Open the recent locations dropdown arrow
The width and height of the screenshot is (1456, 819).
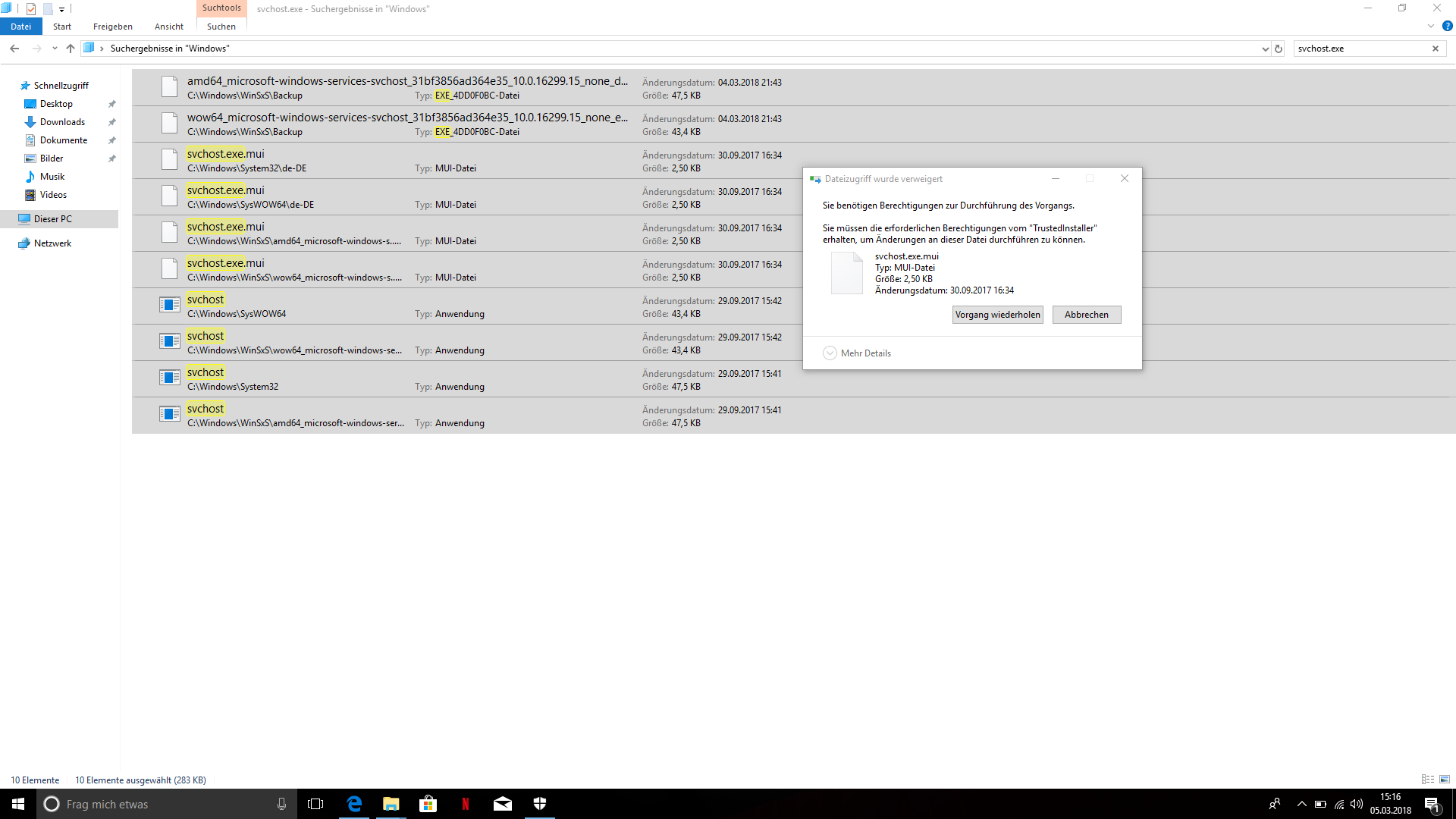point(55,49)
